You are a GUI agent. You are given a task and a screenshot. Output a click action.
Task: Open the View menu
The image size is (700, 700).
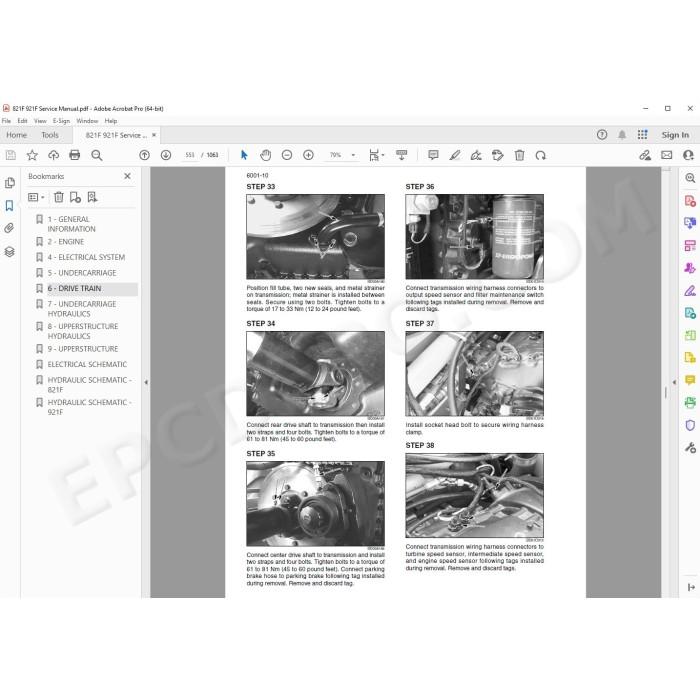coord(40,121)
